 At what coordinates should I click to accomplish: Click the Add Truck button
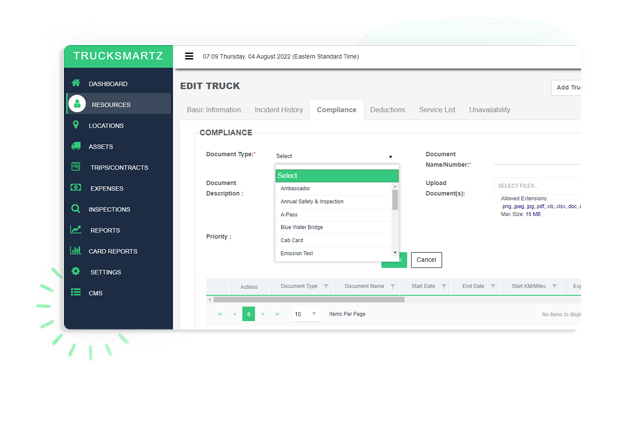[x=567, y=87]
